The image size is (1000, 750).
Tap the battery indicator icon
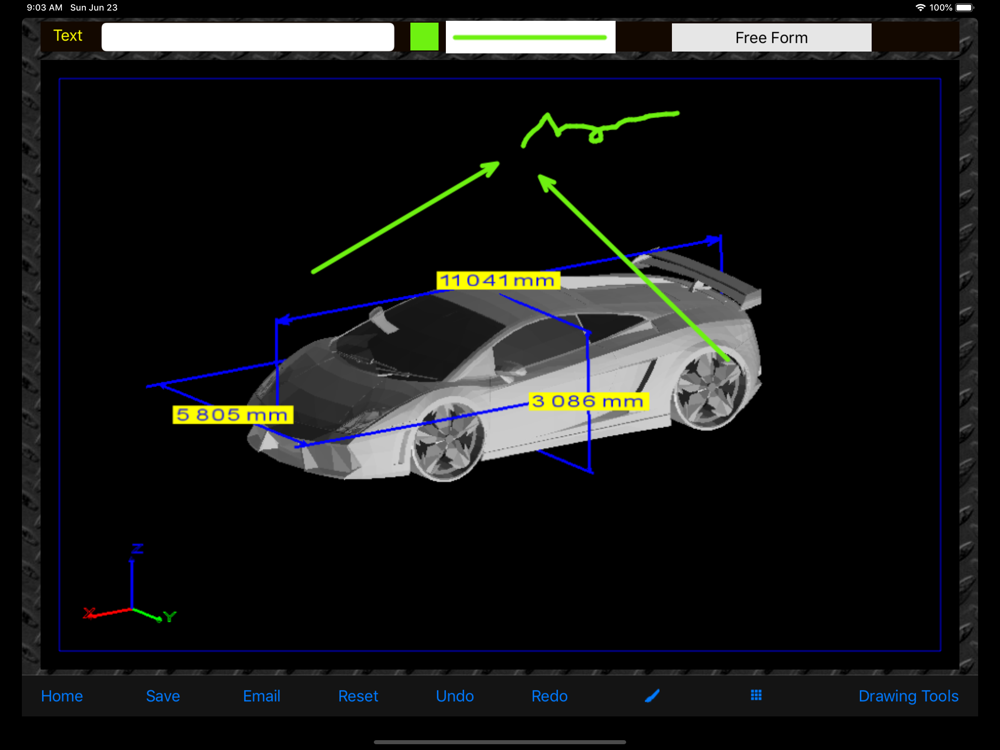tap(964, 8)
